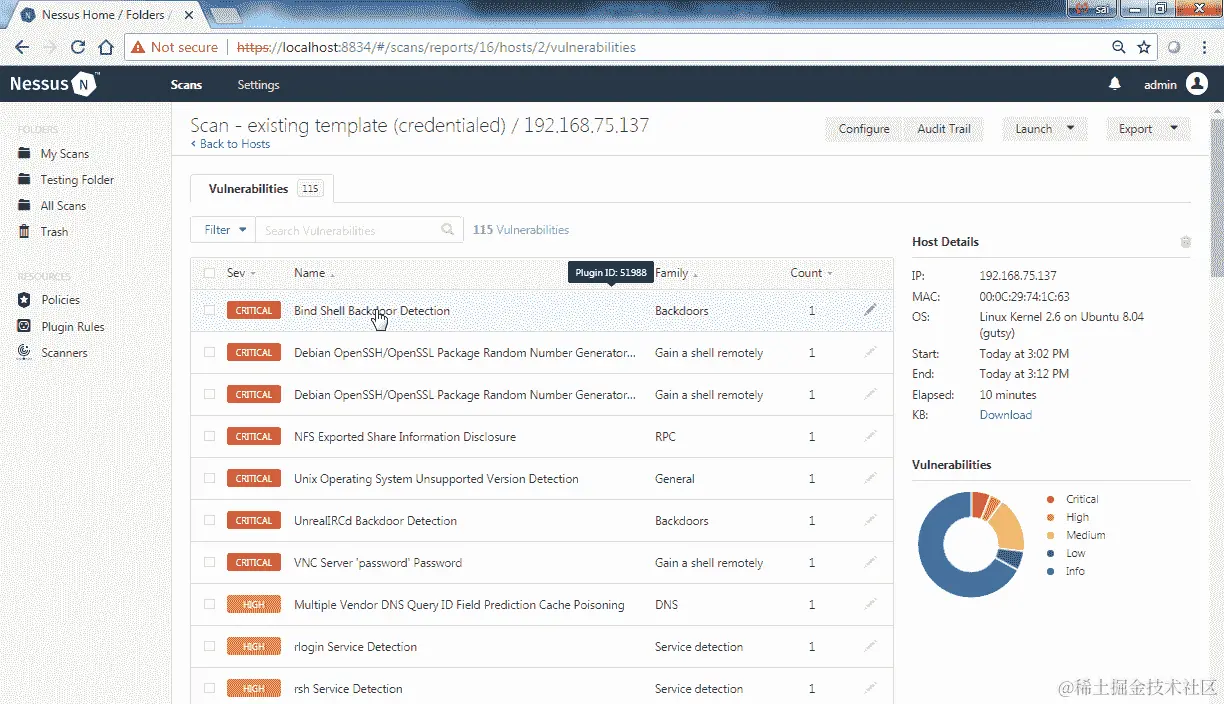
Task: Click the not secure warning icon
Action: click(x=136, y=47)
